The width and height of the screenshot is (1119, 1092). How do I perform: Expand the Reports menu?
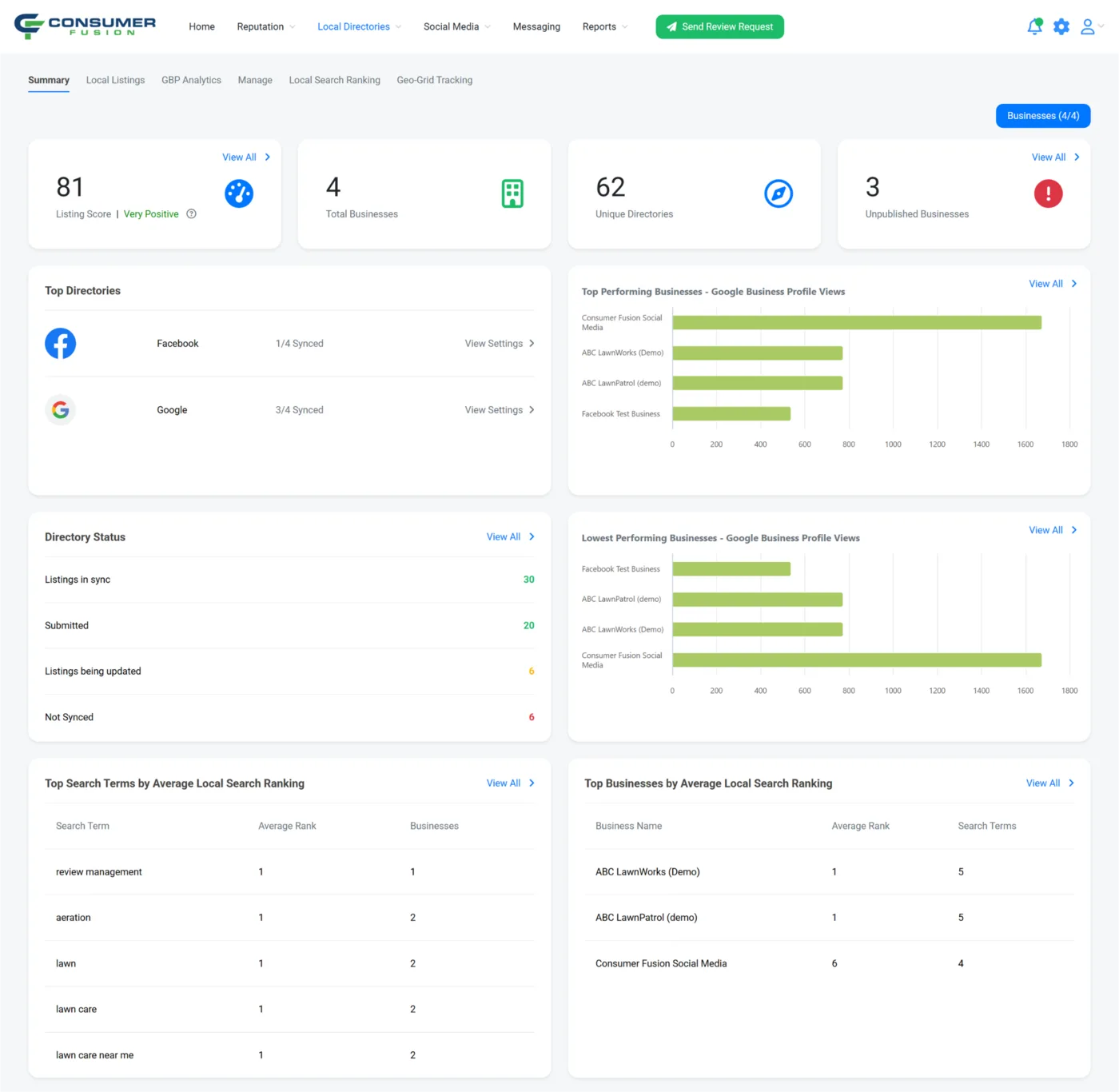pos(605,26)
